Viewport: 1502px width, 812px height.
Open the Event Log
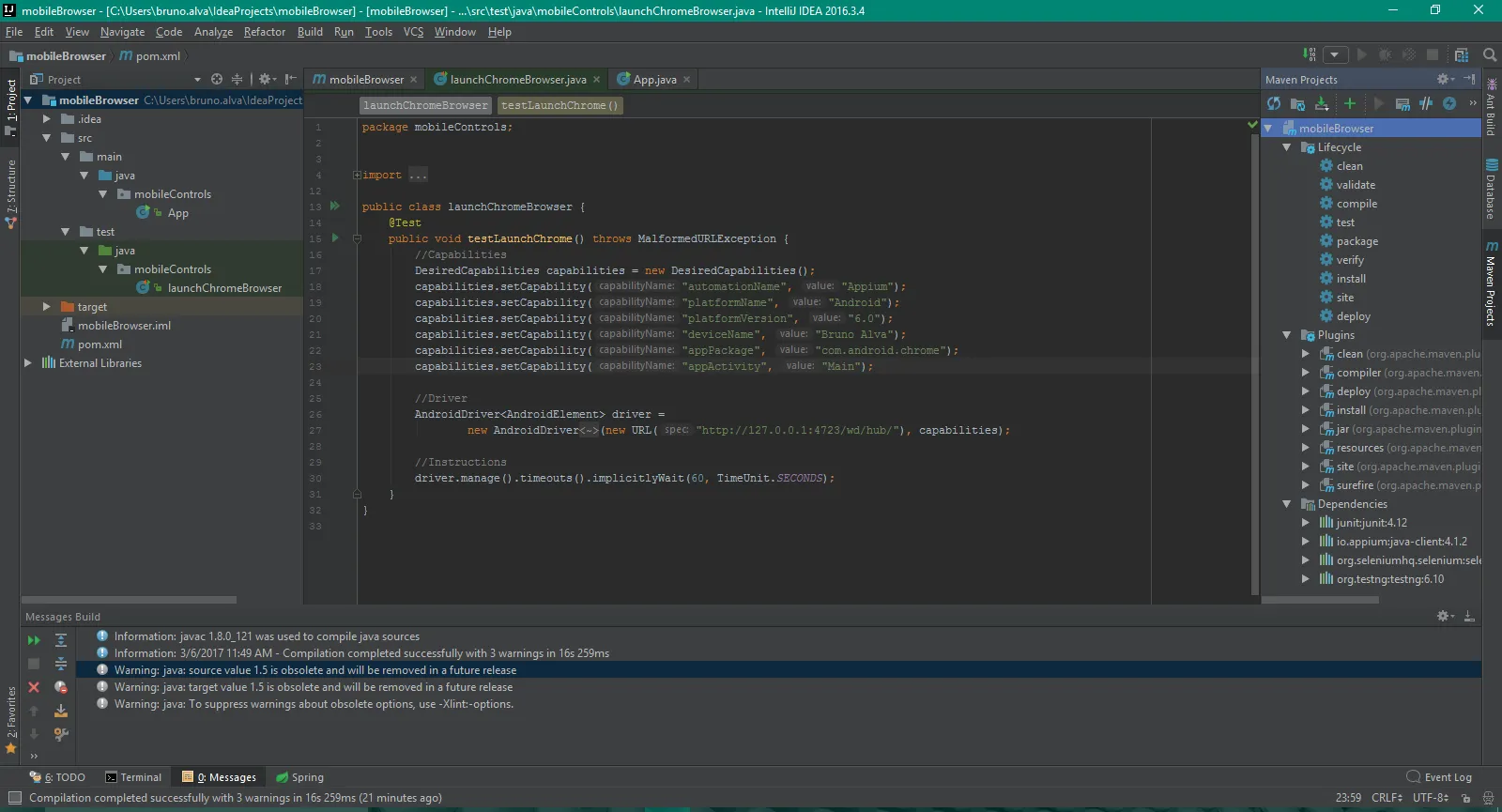tap(1439, 777)
